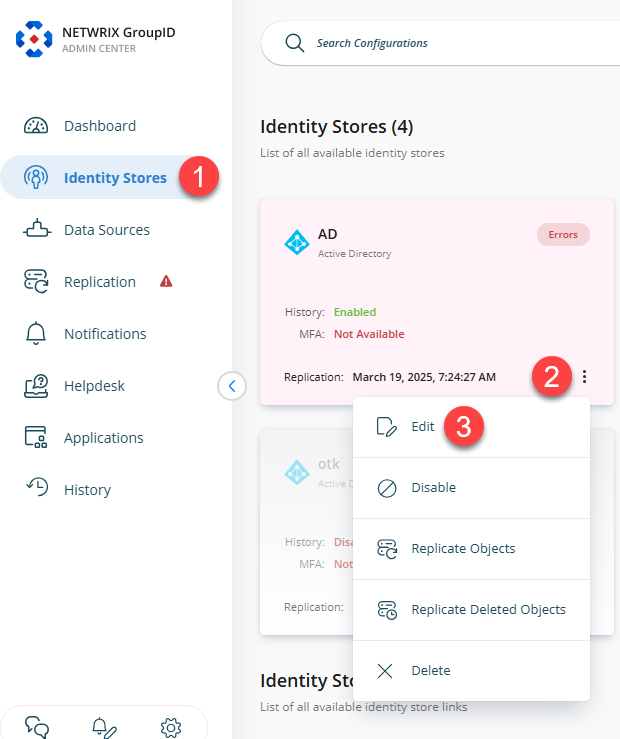This screenshot has height=739, width=620.
Task: Click Not Available MFA status on AD
Action: tap(369, 334)
